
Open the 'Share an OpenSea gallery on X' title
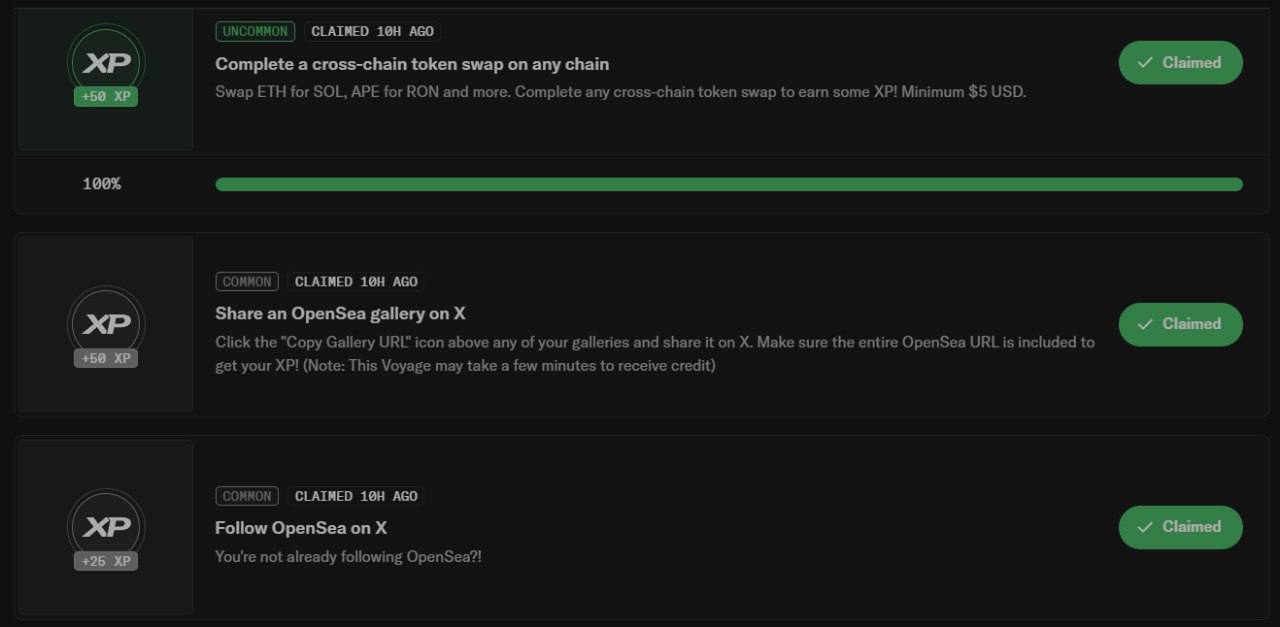point(340,314)
